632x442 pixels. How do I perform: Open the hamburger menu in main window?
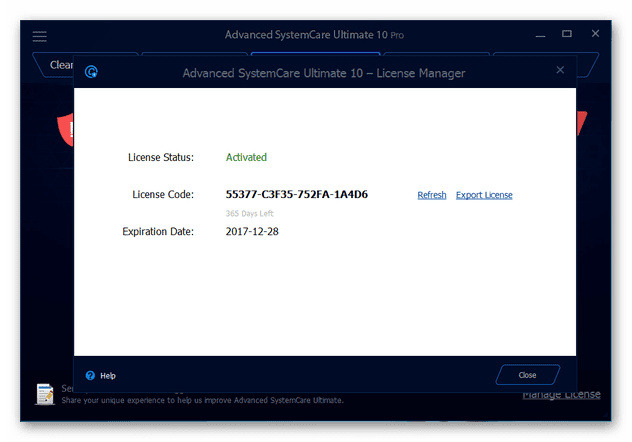40,36
